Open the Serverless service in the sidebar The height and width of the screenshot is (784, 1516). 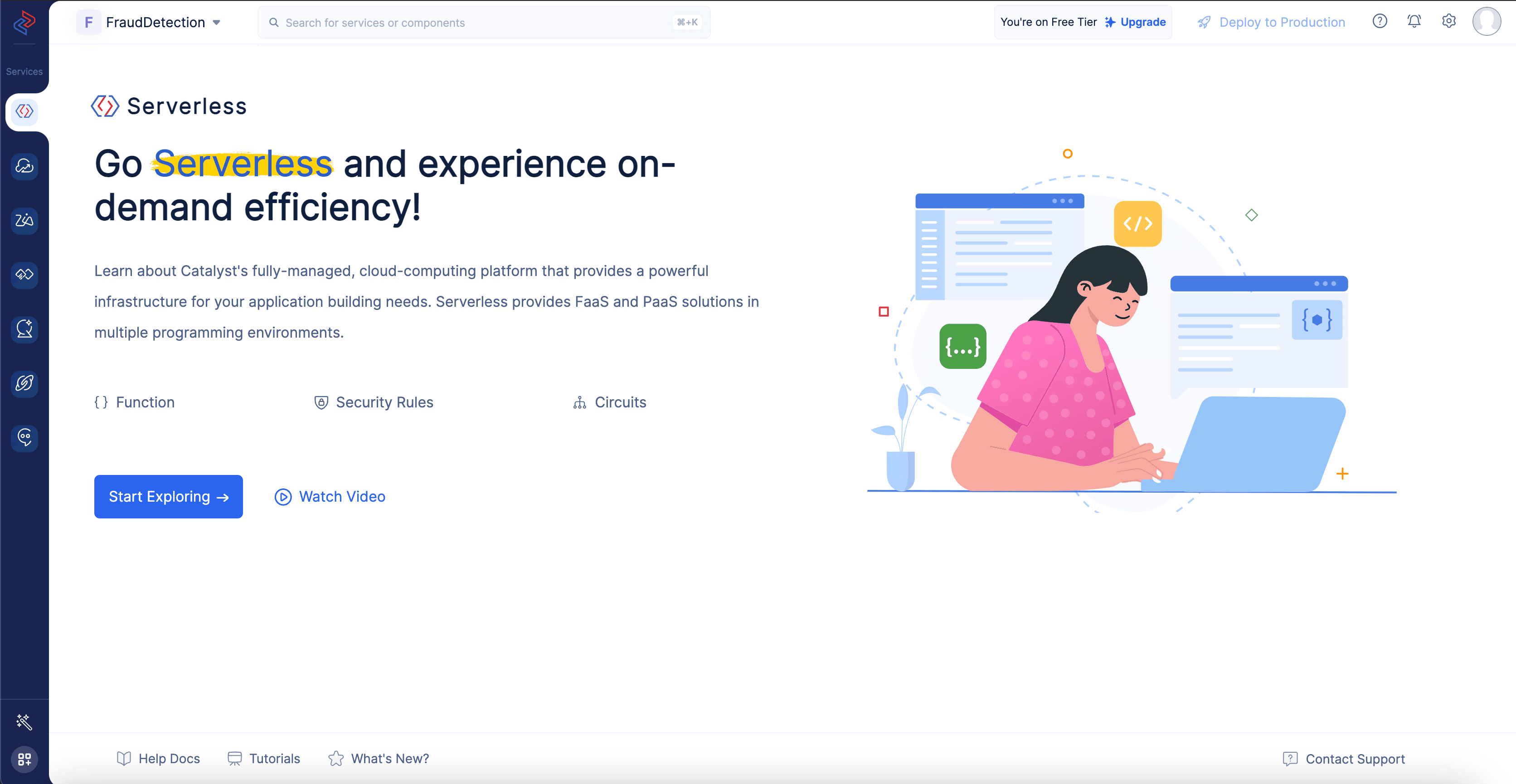pos(24,111)
